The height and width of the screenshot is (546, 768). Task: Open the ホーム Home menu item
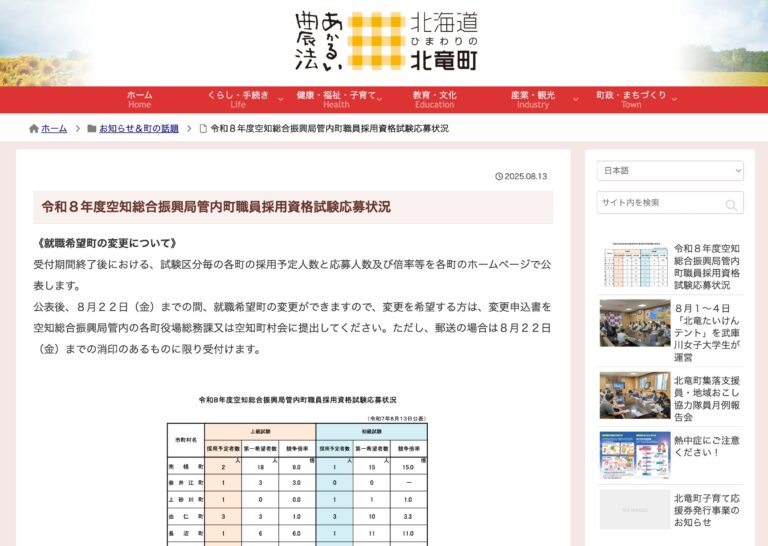point(140,99)
